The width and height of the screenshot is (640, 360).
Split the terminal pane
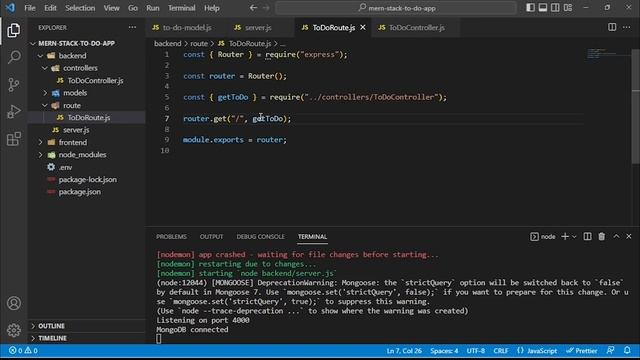(x=587, y=236)
